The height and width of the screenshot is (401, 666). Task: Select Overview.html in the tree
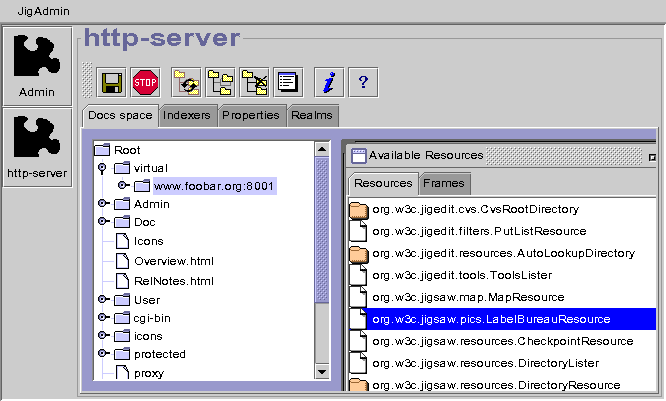[x=173, y=261]
